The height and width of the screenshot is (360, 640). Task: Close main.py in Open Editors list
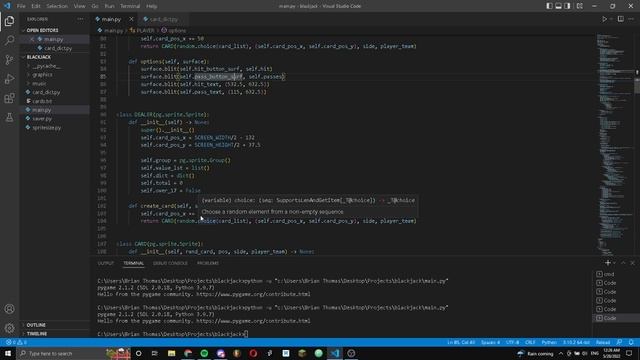32,39
